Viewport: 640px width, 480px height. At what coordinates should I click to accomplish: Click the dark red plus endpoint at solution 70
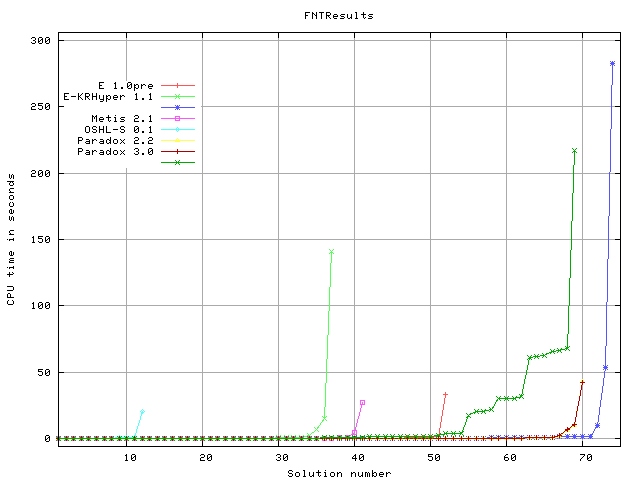coord(582,382)
